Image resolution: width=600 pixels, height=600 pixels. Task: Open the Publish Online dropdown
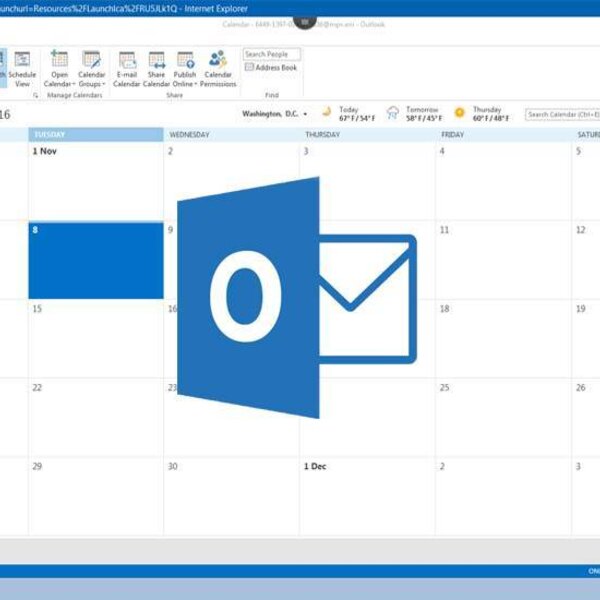[x=185, y=69]
